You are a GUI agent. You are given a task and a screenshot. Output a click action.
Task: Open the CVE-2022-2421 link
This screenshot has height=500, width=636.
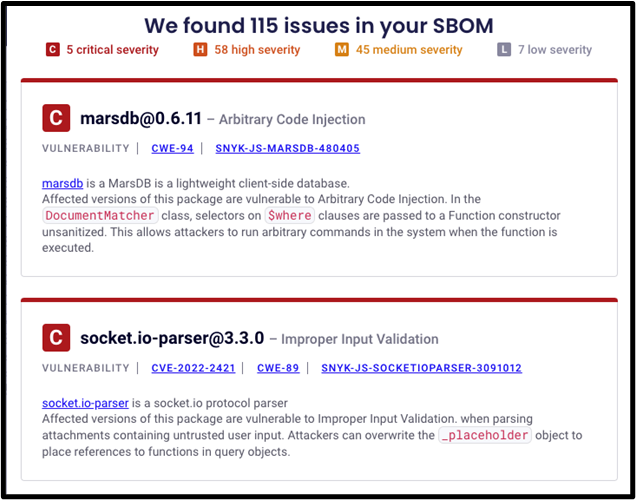click(193, 368)
